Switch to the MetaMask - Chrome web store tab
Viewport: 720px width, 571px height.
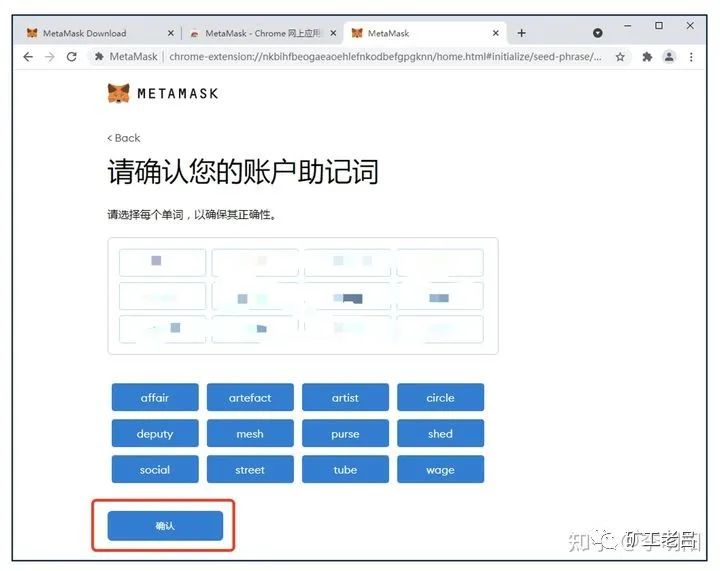tap(263, 33)
